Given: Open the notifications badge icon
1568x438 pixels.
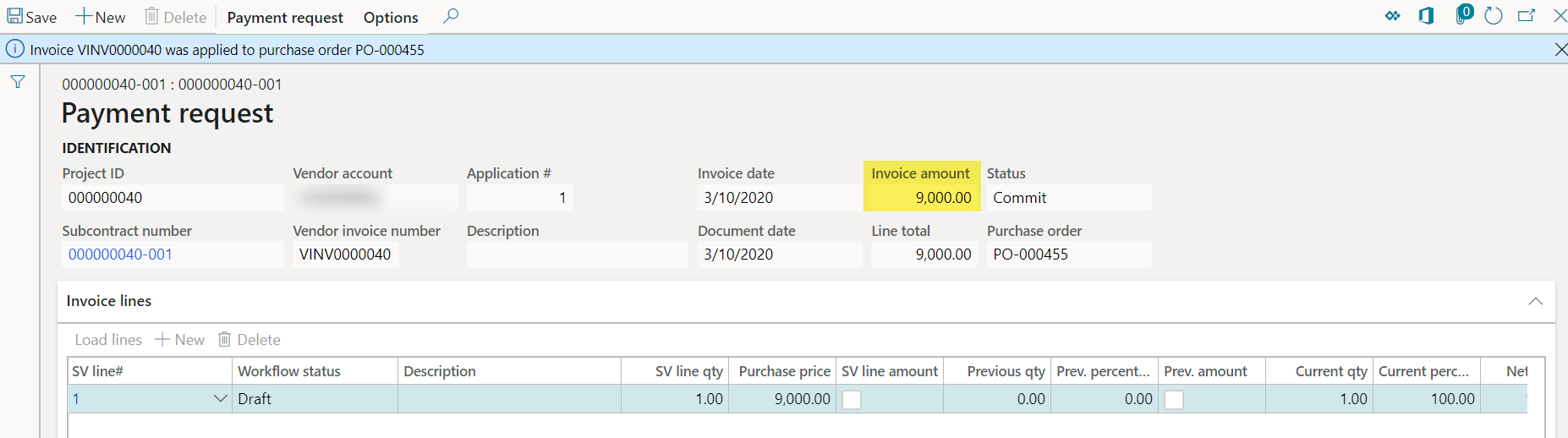Looking at the screenshot, I should (1463, 14).
